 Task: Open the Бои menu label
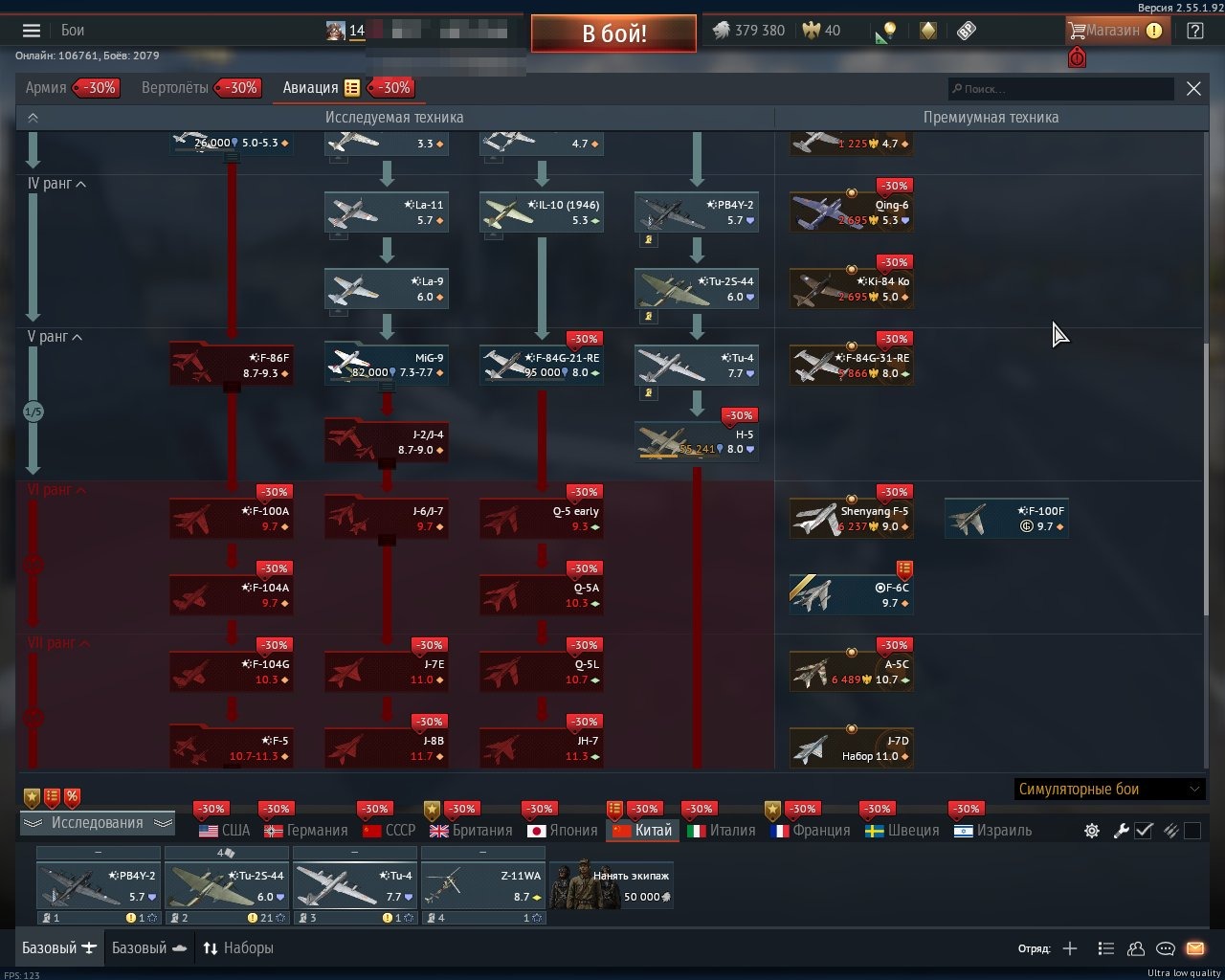[x=73, y=31]
